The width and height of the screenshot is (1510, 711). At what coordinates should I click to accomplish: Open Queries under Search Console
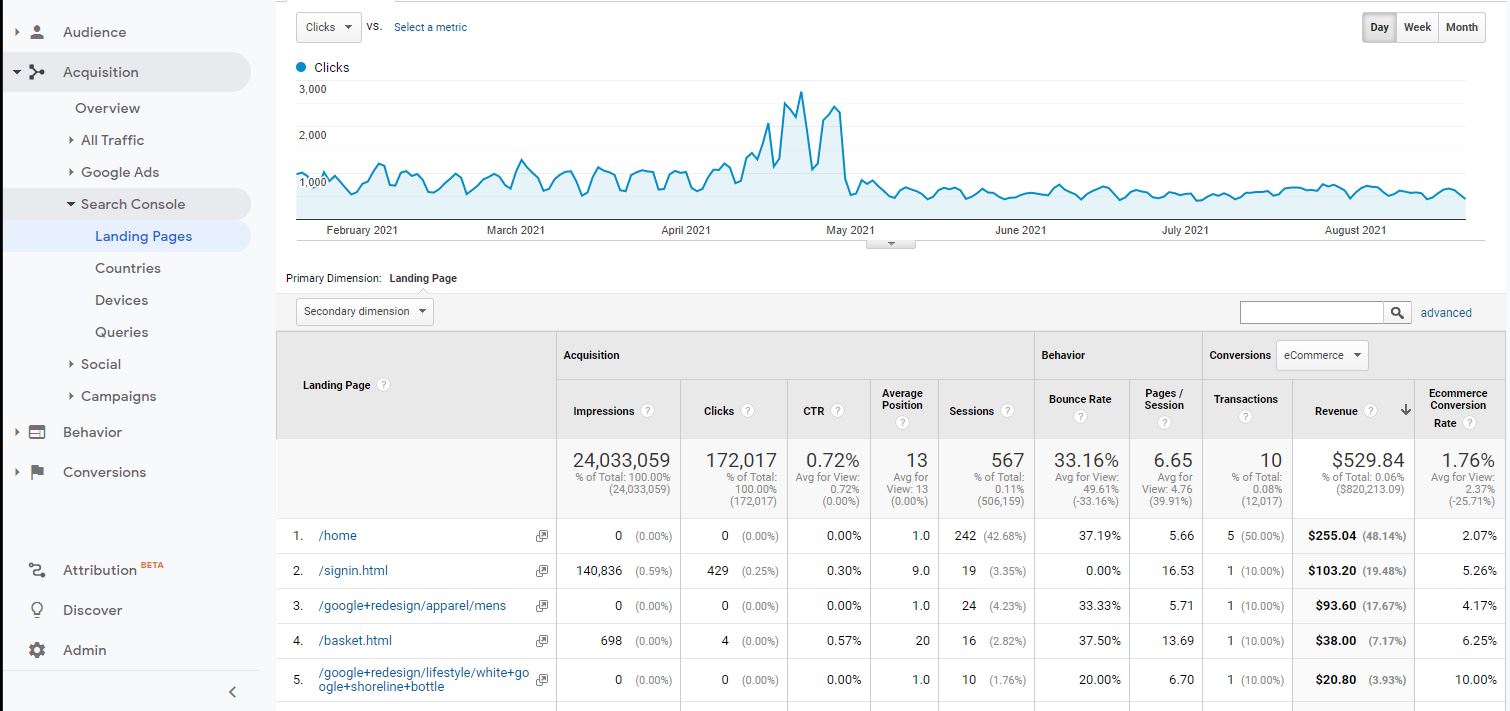click(x=121, y=332)
